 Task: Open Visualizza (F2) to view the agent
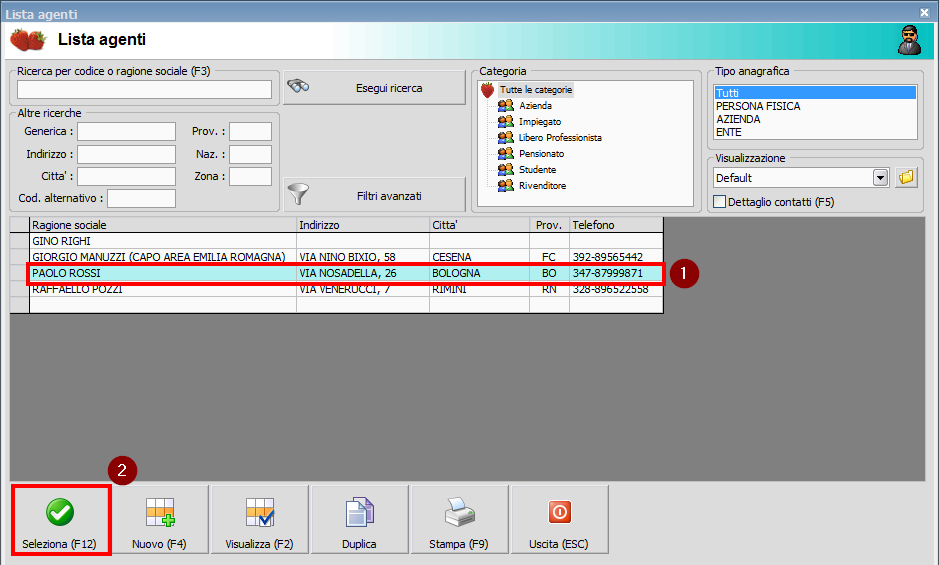point(259,520)
